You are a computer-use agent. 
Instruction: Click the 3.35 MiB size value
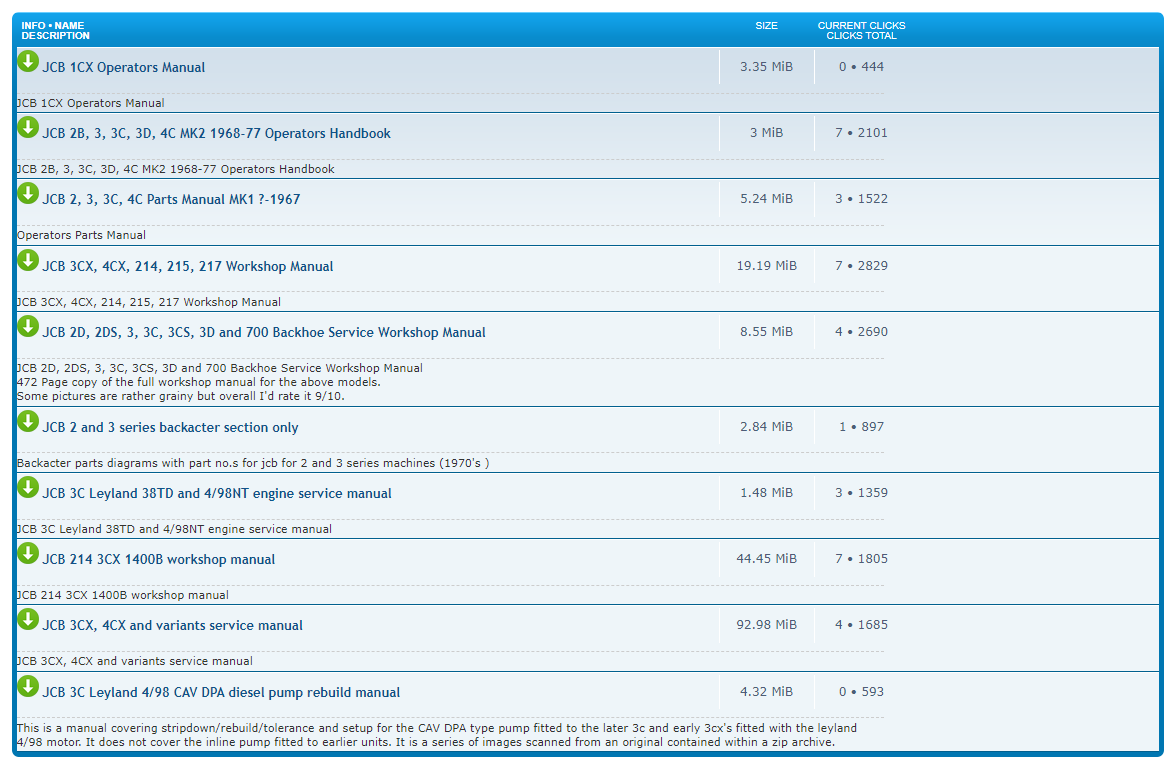click(x=766, y=66)
